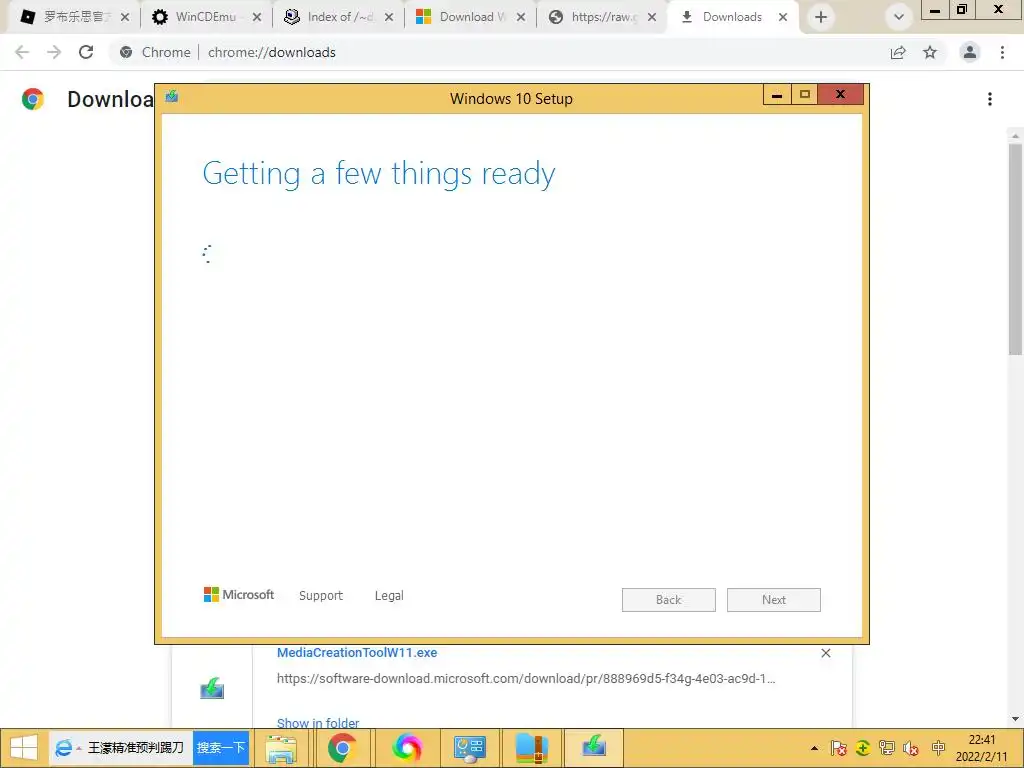
Task: Close the Downloads tab
Action: [x=783, y=18]
